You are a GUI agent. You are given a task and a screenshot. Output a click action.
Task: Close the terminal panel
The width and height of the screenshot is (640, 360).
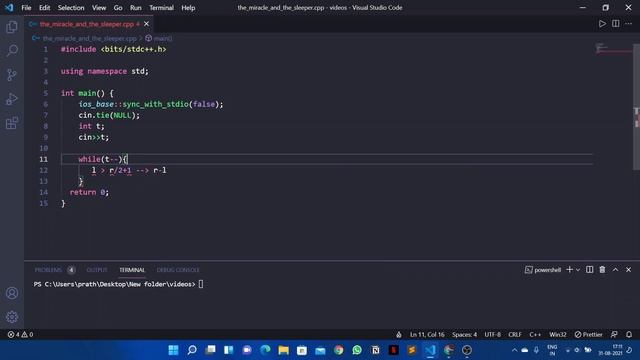[x=629, y=269]
